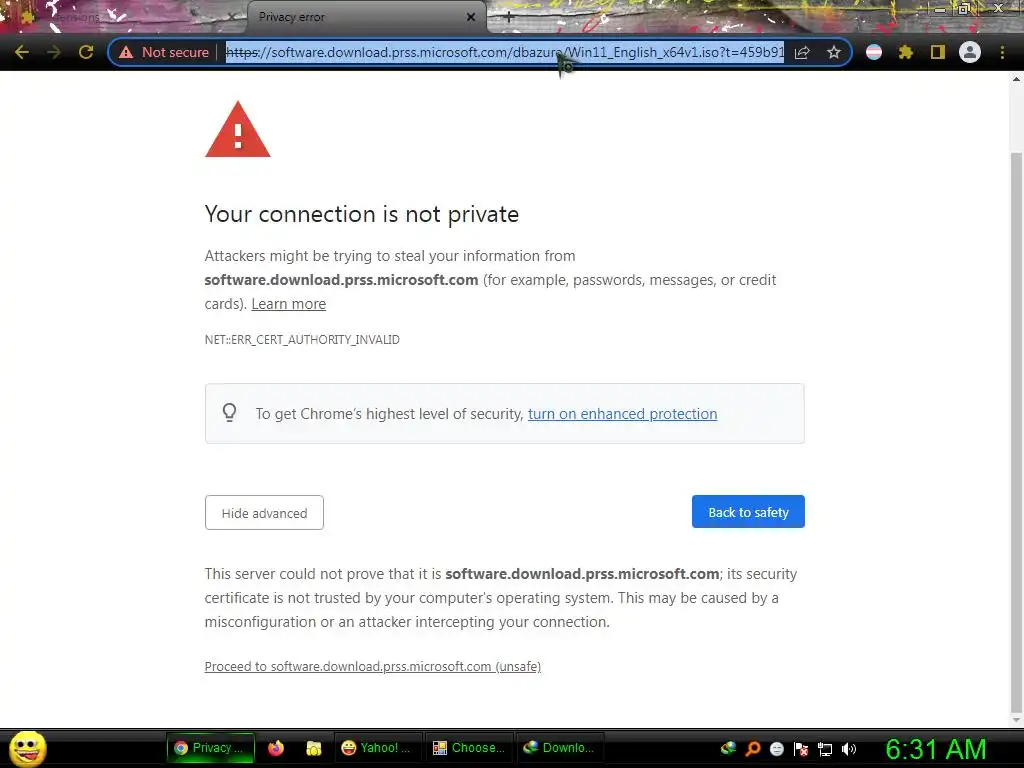Screen dimensions: 1024x768
Task: Click turn on enhanced protection link
Action: point(622,414)
